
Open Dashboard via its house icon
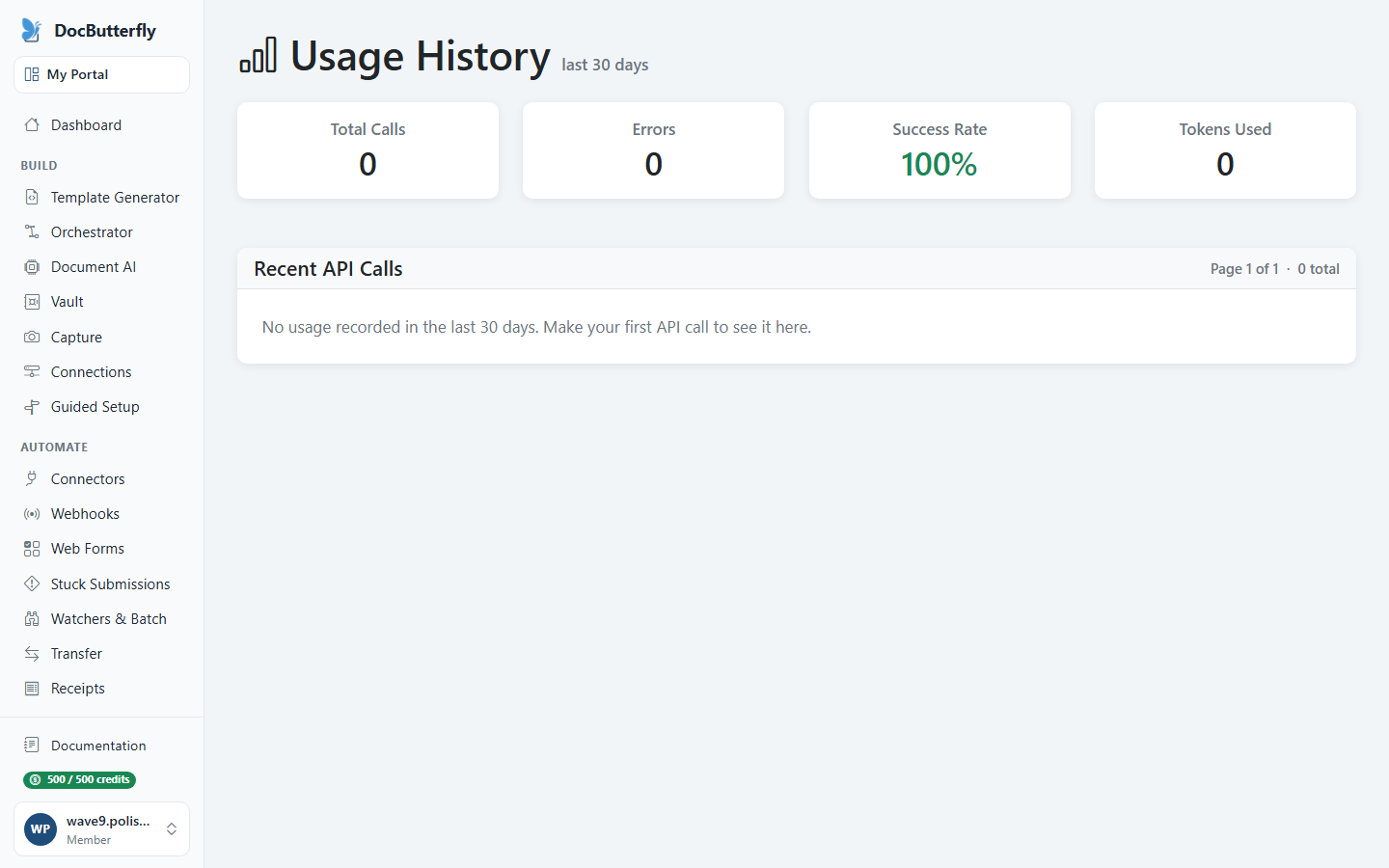pos(32,125)
